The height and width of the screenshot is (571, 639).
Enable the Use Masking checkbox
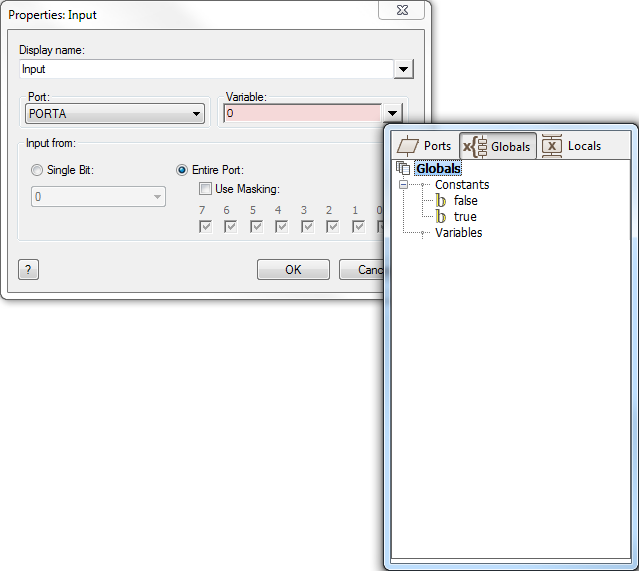pos(205,189)
